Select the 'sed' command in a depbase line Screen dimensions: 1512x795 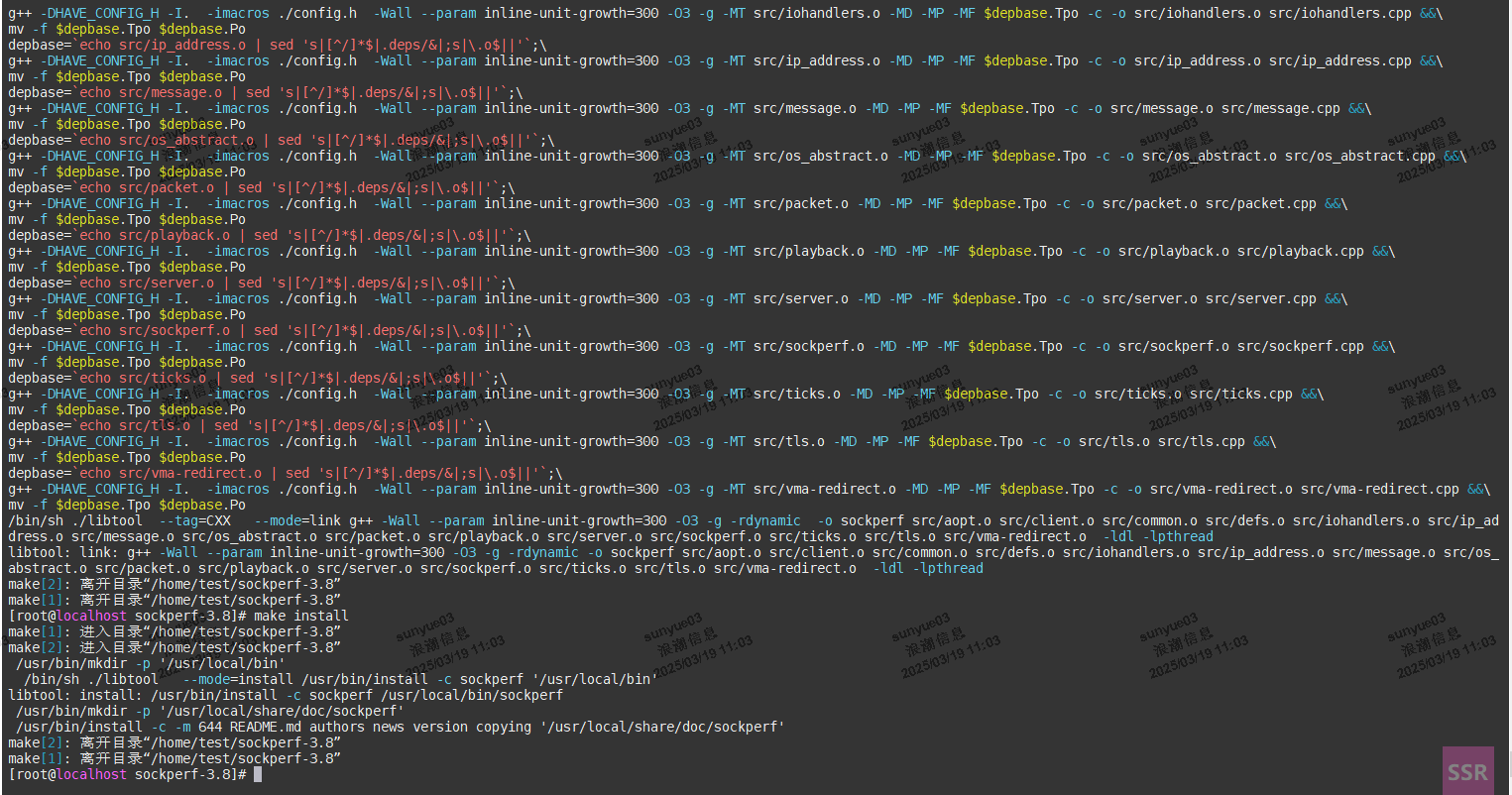(286, 45)
